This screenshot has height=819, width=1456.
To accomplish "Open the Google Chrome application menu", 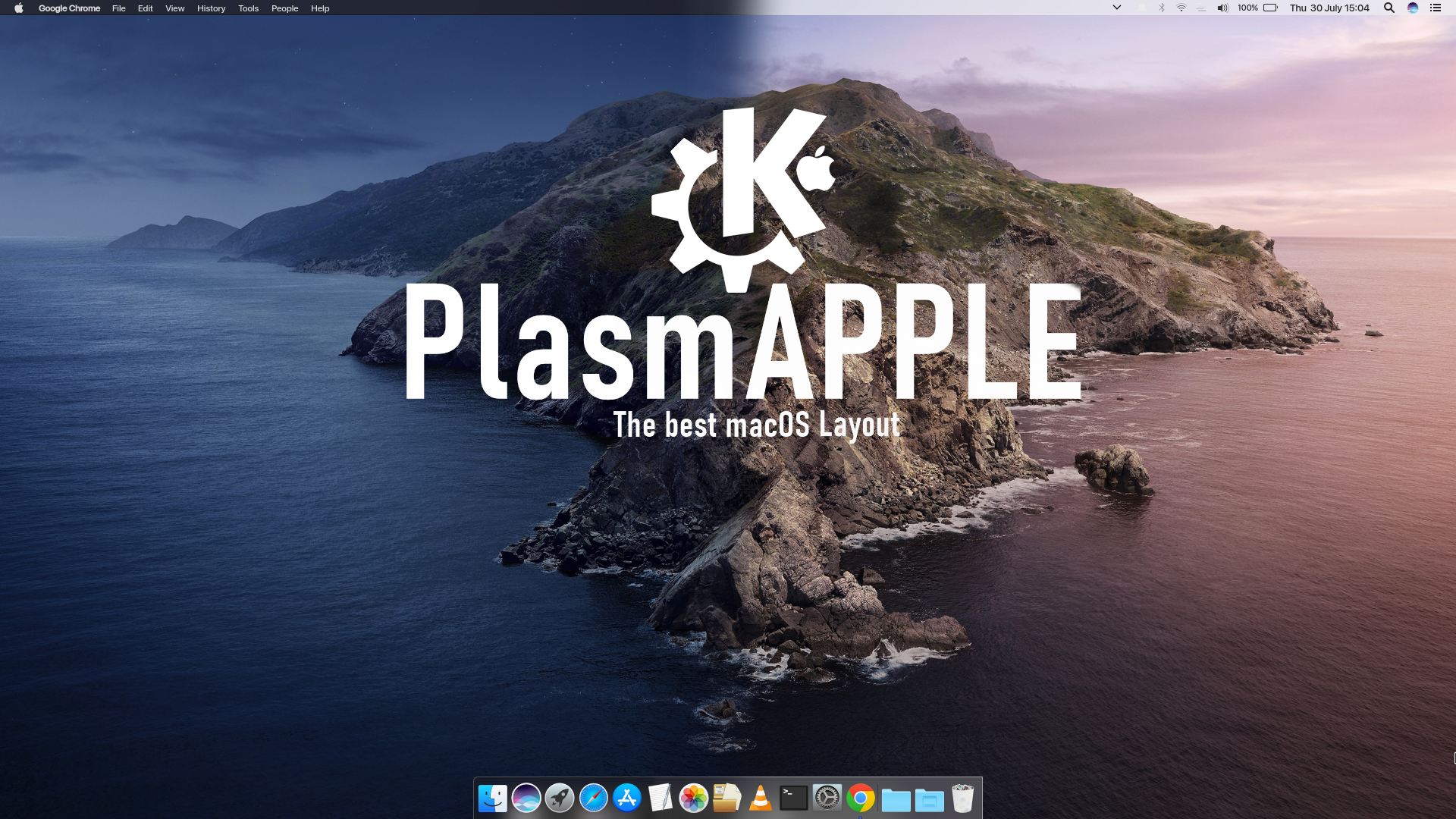I will [x=69, y=8].
